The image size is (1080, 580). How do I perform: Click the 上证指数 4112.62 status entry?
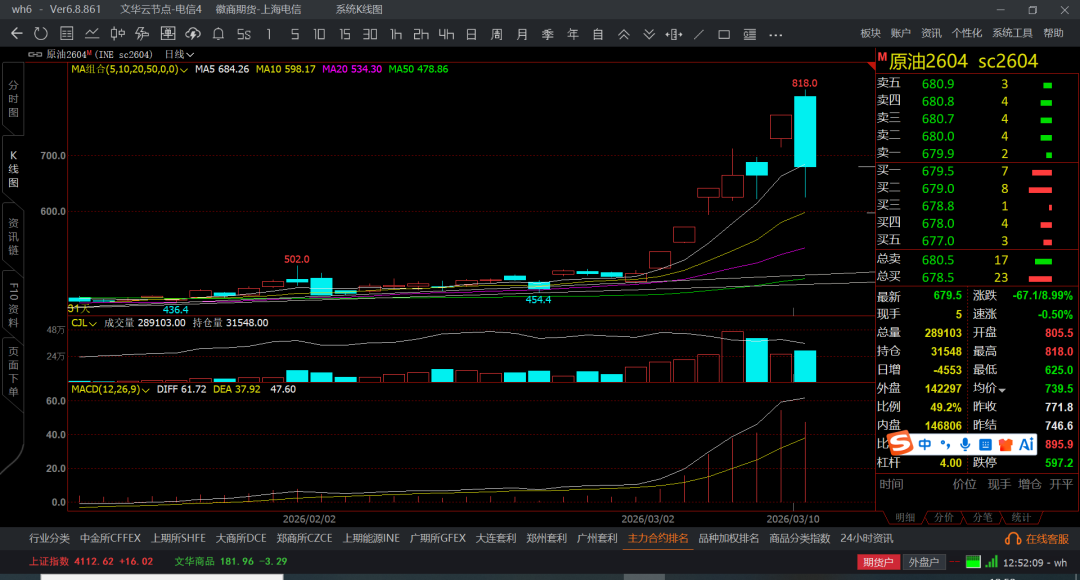point(91,562)
